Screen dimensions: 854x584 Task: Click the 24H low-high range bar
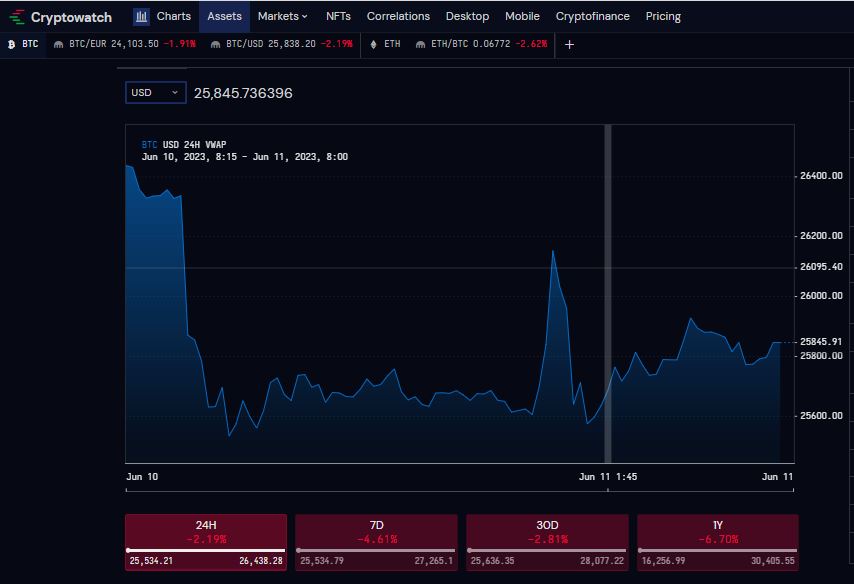[206, 550]
